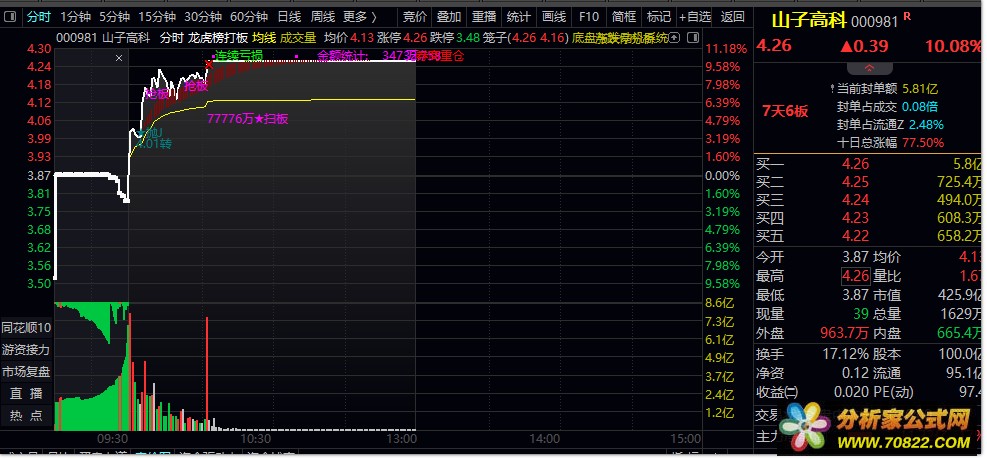Switch to 60分钟 chart period
The image size is (987, 459).
point(249,17)
